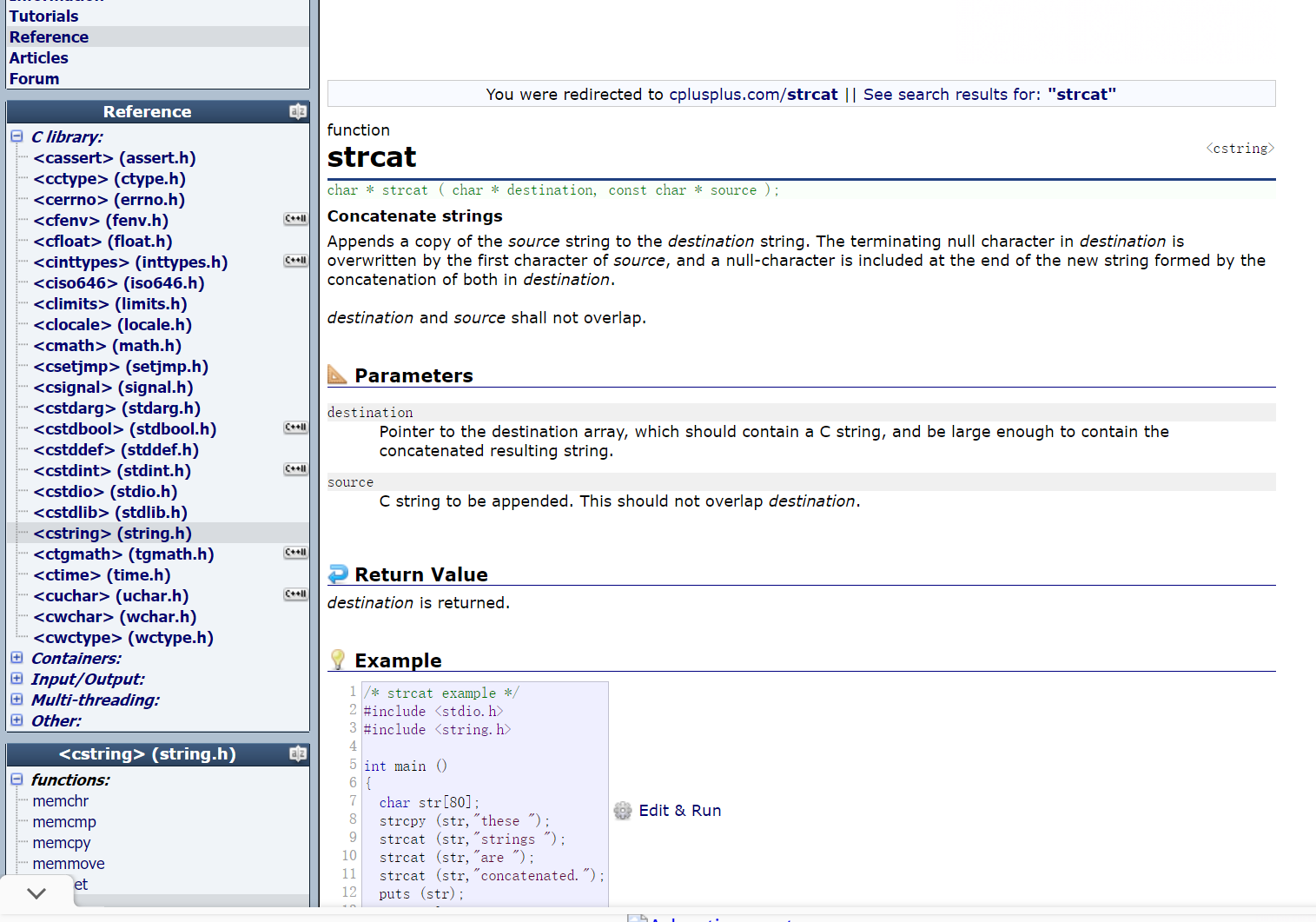Open <cmath> (math.h) reference
1316x922 pixels.
(x=108, y=345)
